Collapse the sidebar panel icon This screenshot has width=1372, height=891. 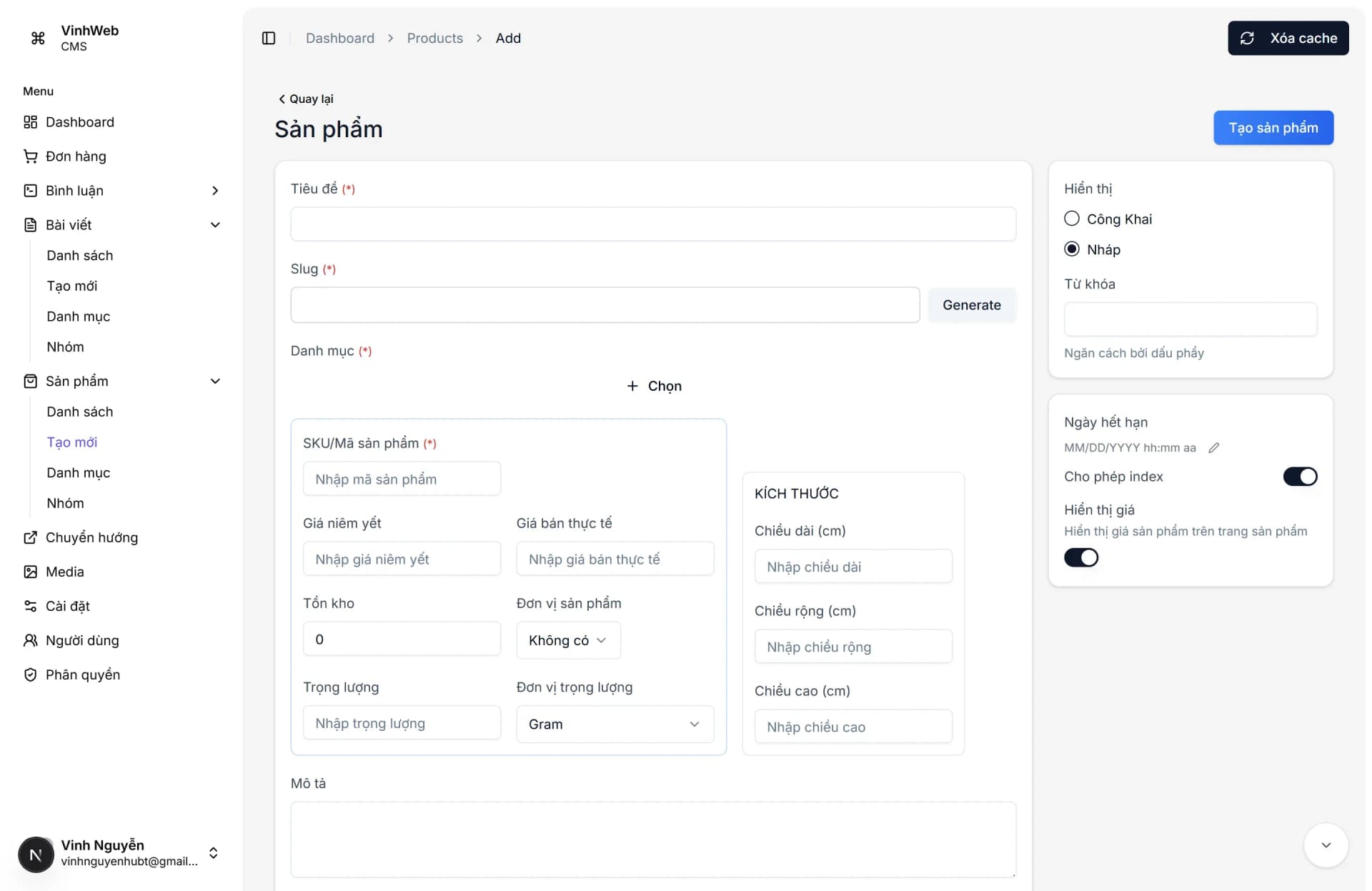pyautogui.click(x=269, y=38)
